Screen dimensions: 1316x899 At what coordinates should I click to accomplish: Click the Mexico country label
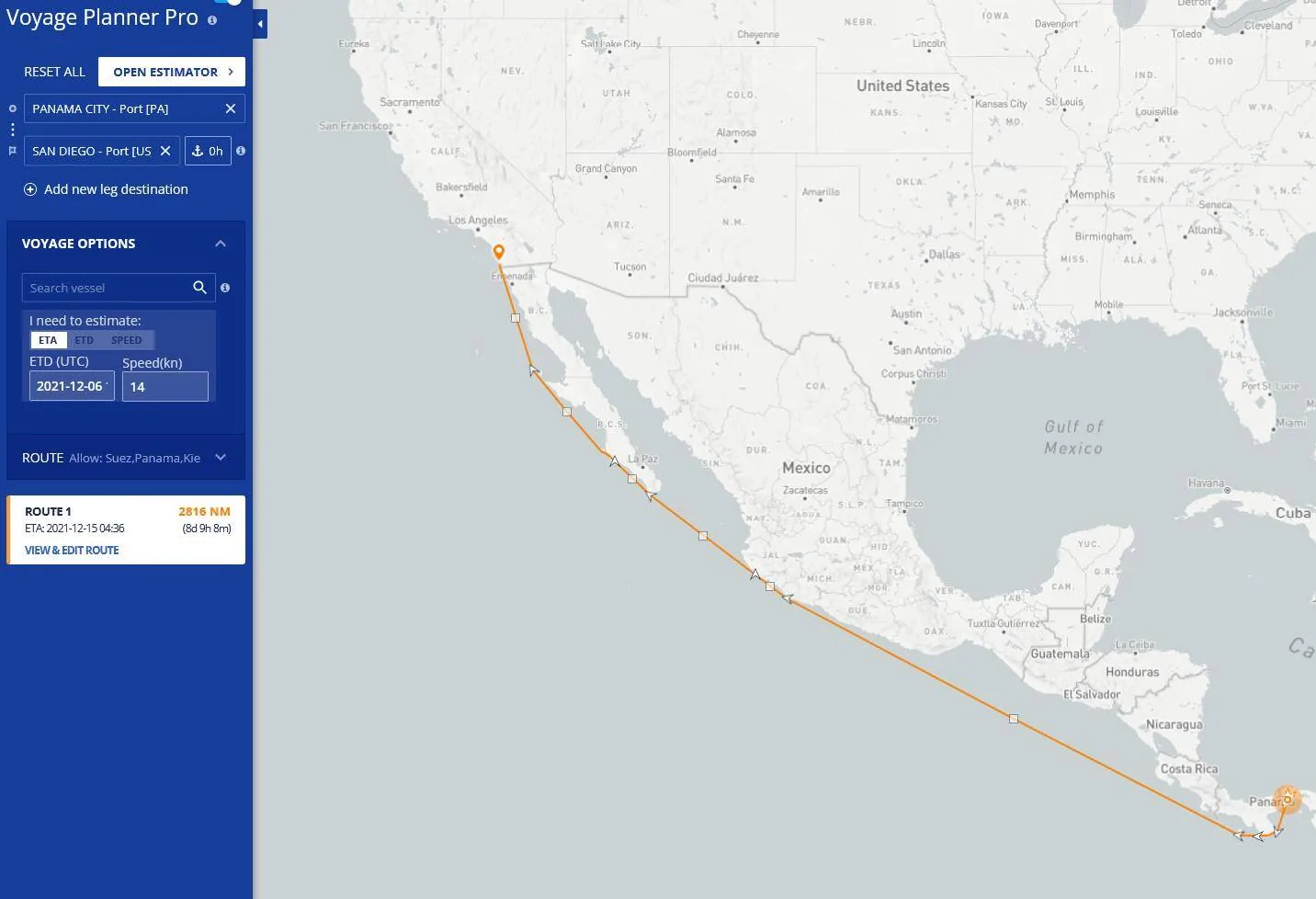(806, 468)
